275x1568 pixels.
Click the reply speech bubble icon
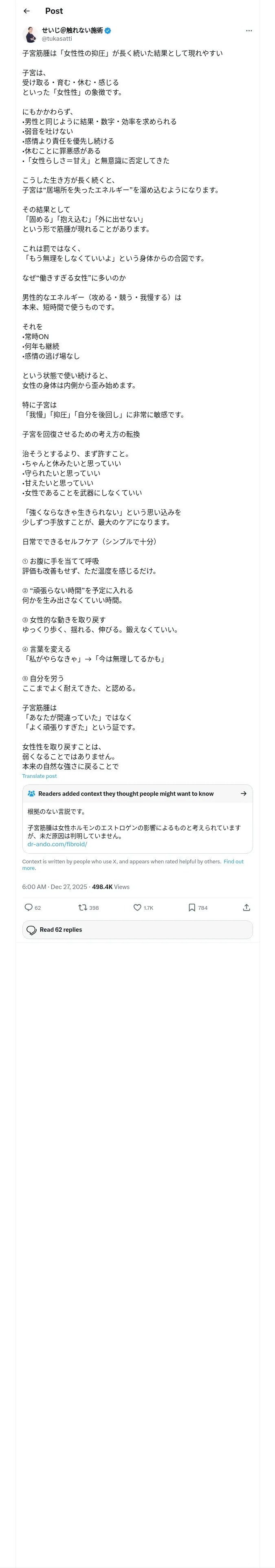click(28, 907)
